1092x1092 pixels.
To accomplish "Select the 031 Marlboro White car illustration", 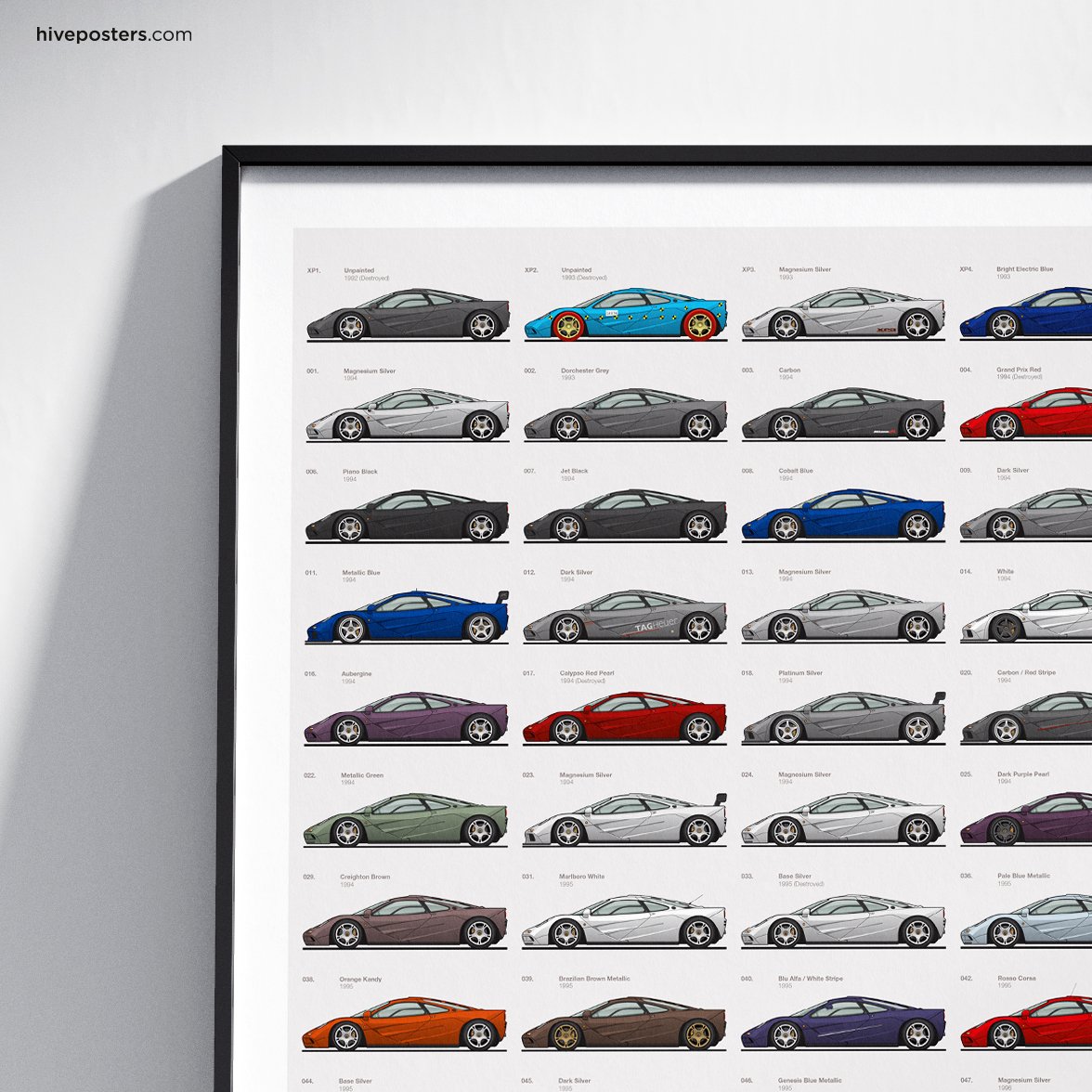I will [x=624, y=921].
